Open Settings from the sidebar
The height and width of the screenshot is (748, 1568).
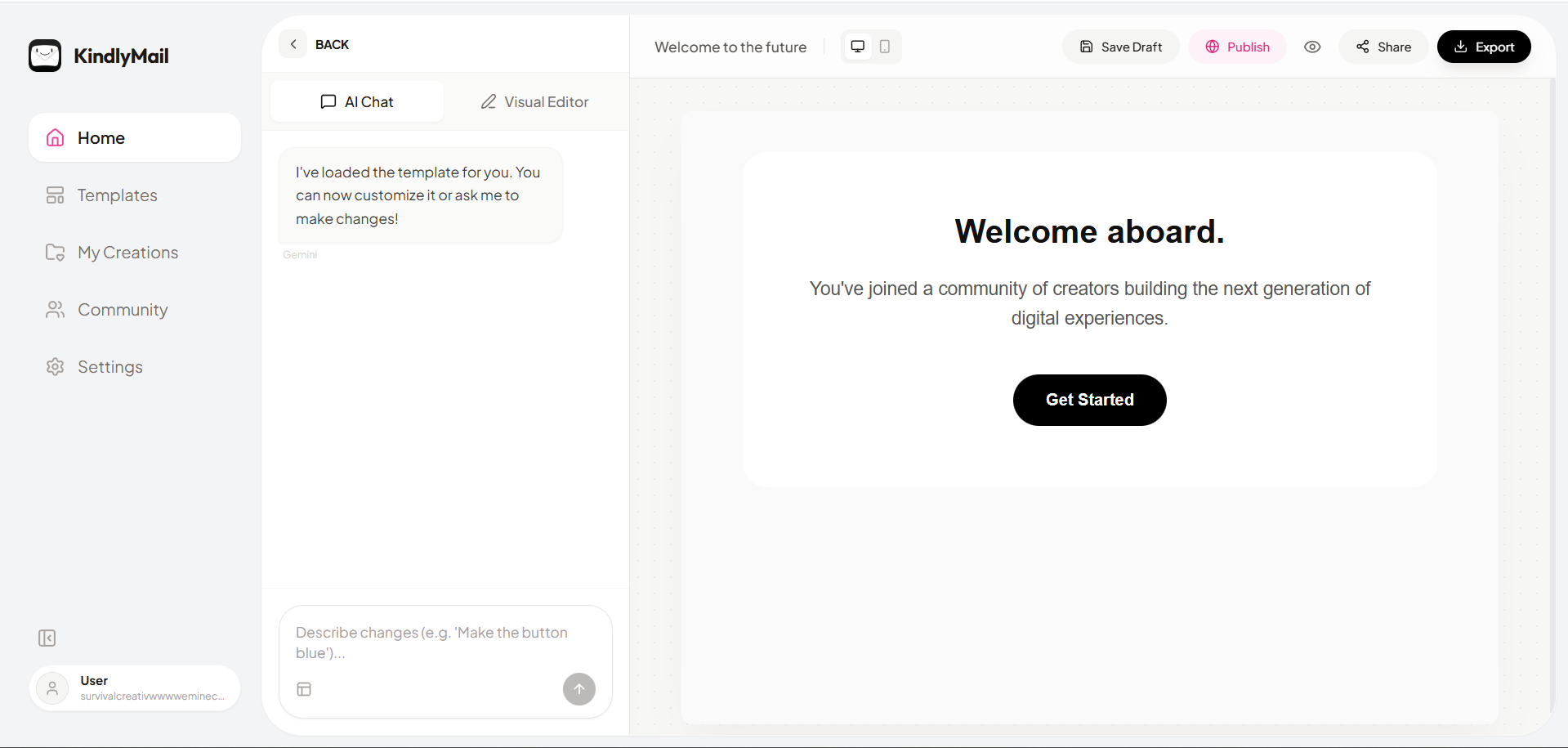[x=109, y=366]
